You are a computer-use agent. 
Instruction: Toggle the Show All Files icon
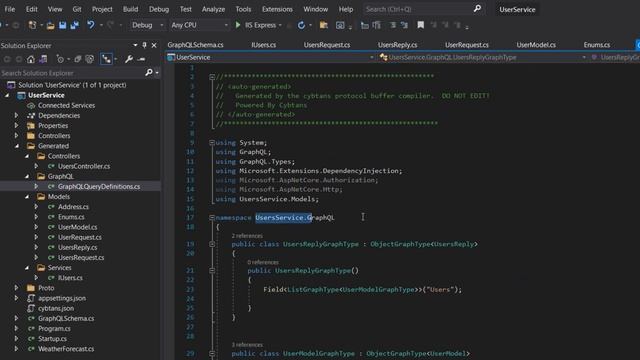tap(89, 59)
